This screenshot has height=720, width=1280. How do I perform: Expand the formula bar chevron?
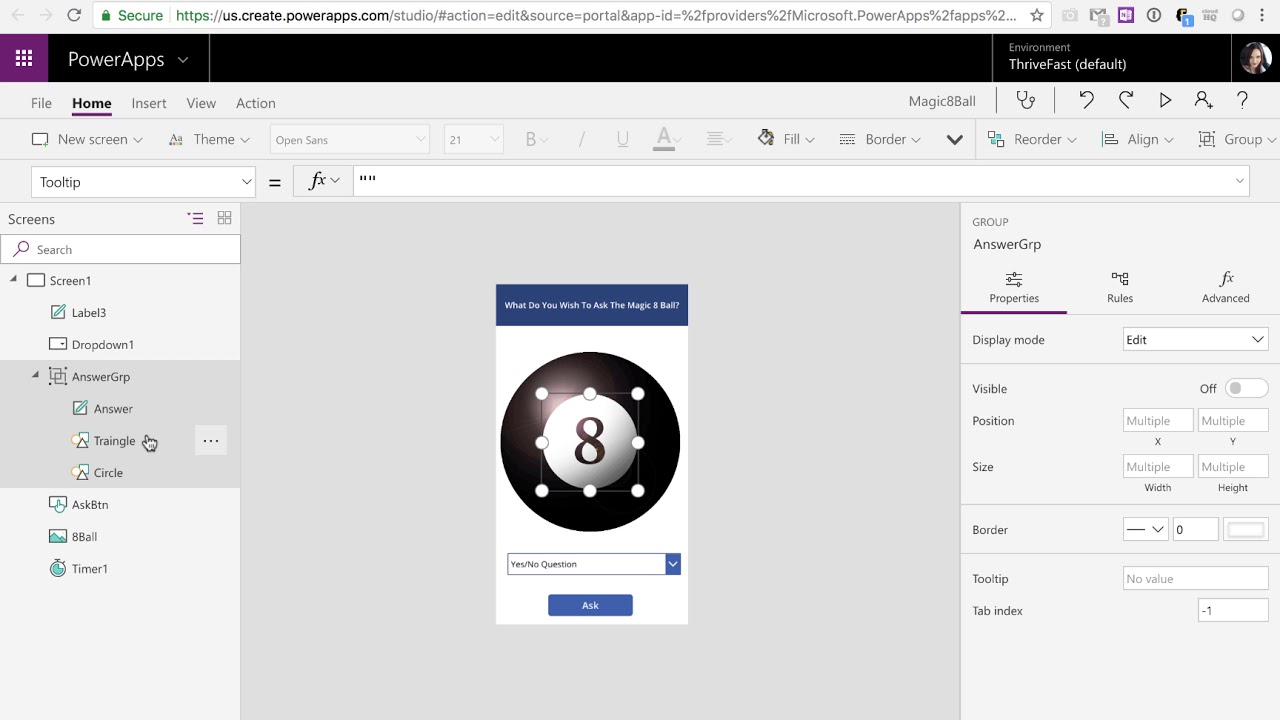click(1240, 181)
